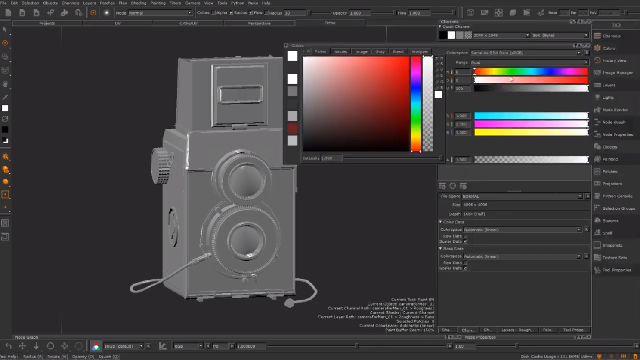Open the Color Data Colorspace dropdown

click(522, 230)
